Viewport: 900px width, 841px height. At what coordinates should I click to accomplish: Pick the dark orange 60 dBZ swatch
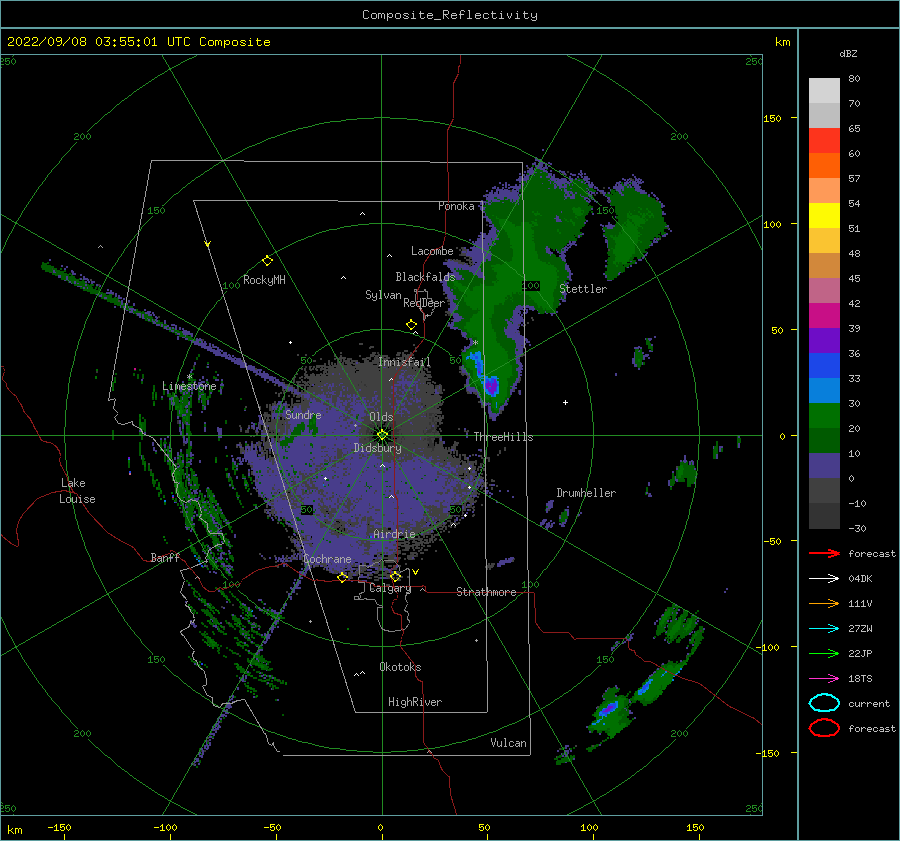pyautogui.click(x=824, y=165)
